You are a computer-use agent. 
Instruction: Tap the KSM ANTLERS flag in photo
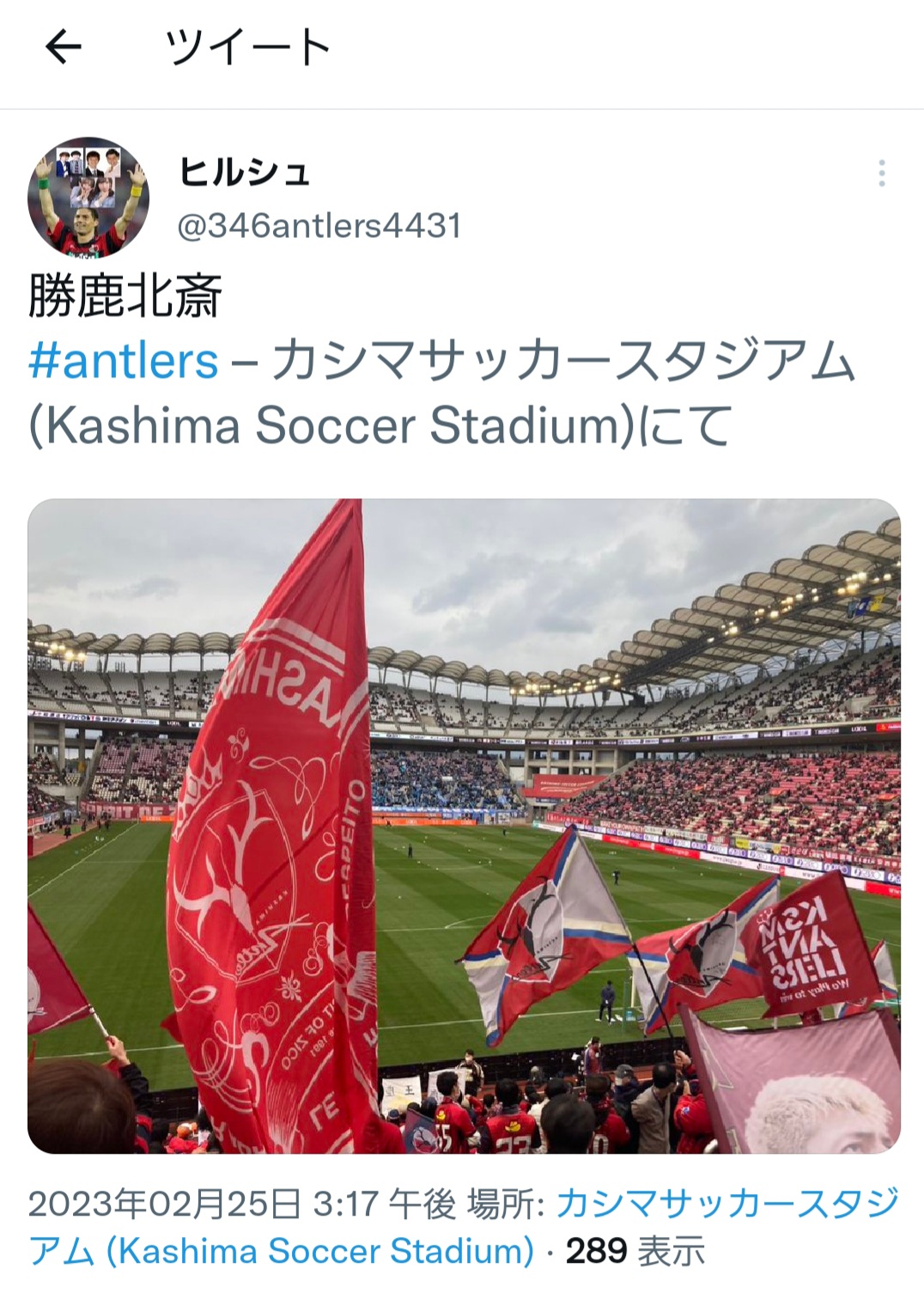(798, 945)
